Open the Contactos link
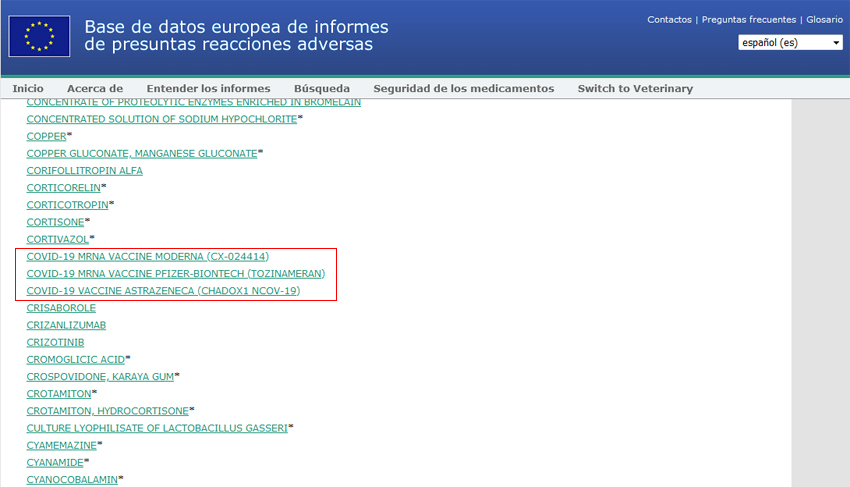 [x=669, y=19]
